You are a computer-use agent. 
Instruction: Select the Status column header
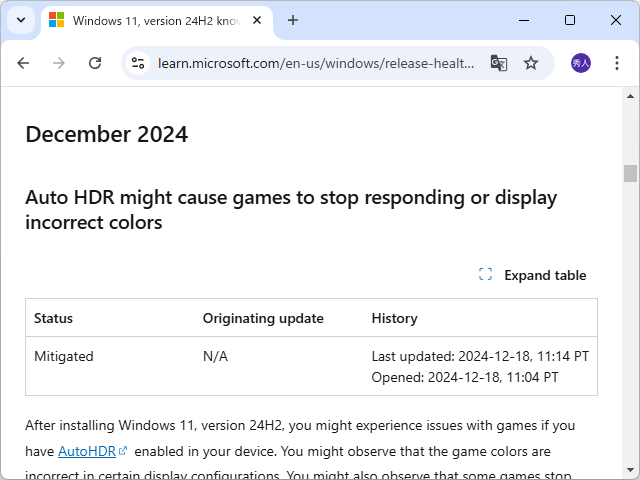pyautogui.click(x=53, y=318)
